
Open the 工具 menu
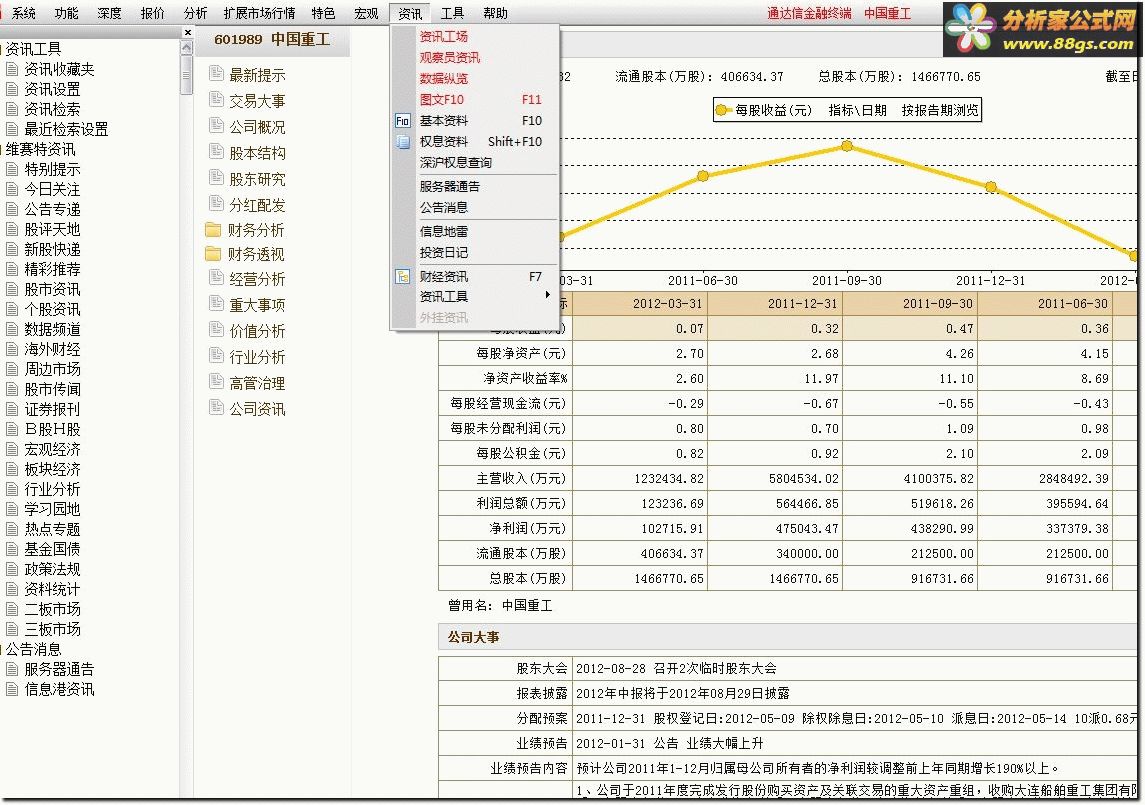452,13
